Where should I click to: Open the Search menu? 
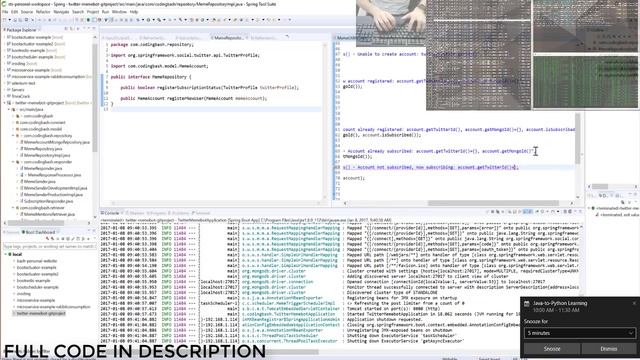point(78,12)
